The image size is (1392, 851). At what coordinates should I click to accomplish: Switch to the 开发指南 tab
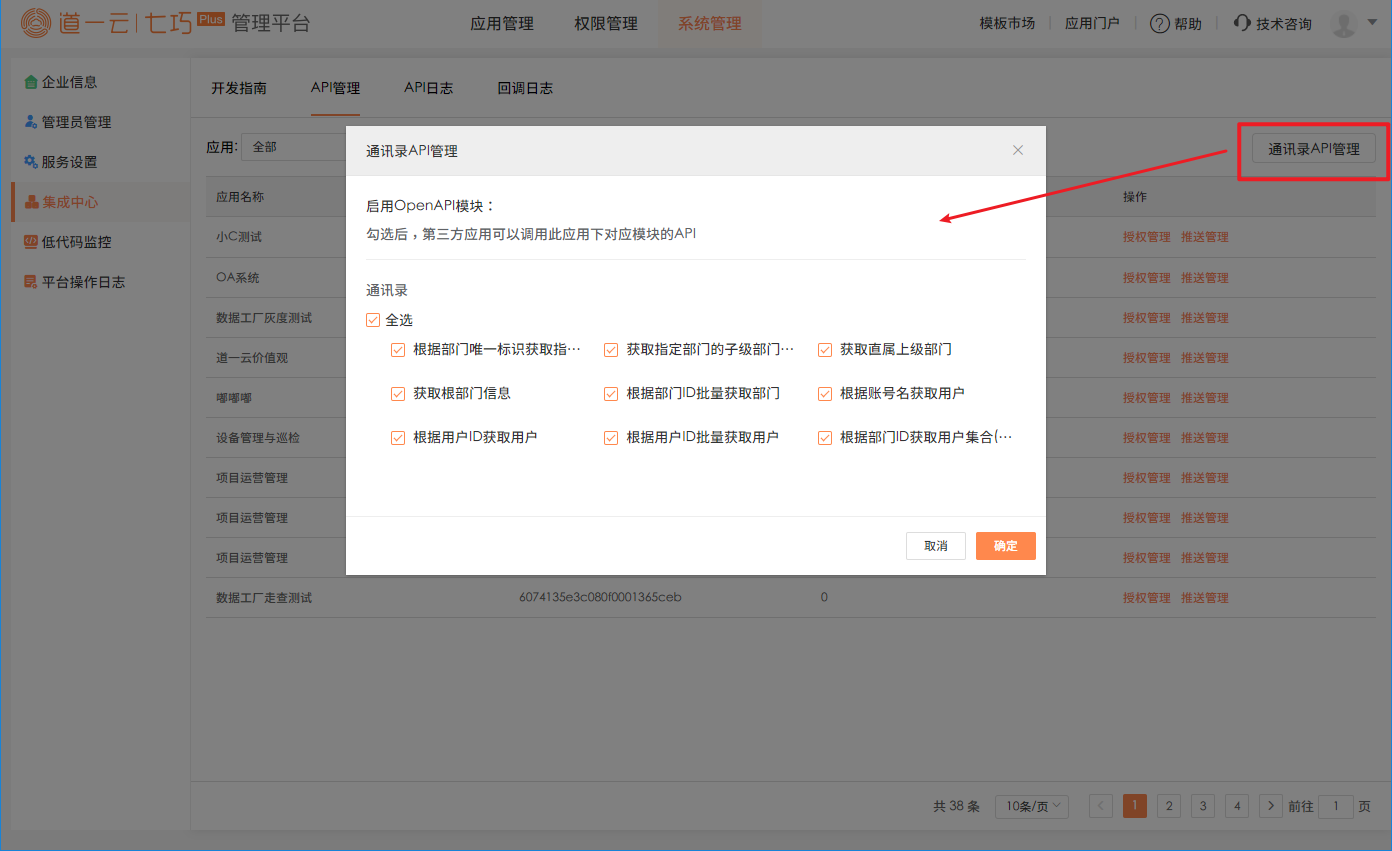tap(239, 88)
